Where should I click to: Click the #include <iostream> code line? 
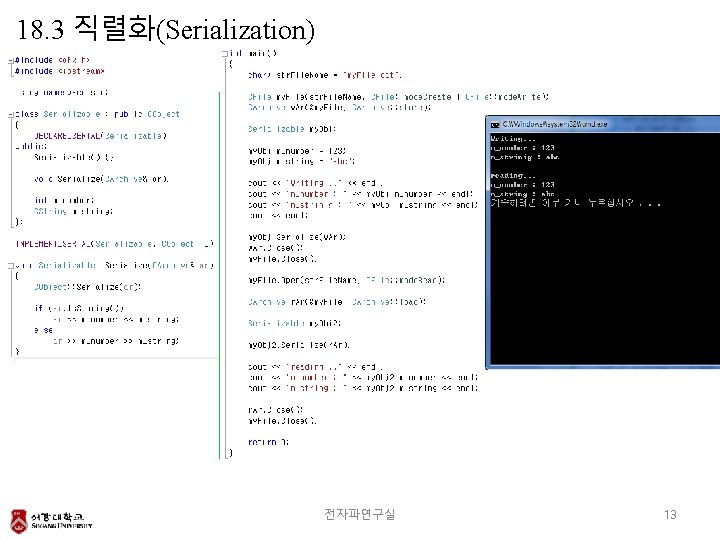pos(59,71)
